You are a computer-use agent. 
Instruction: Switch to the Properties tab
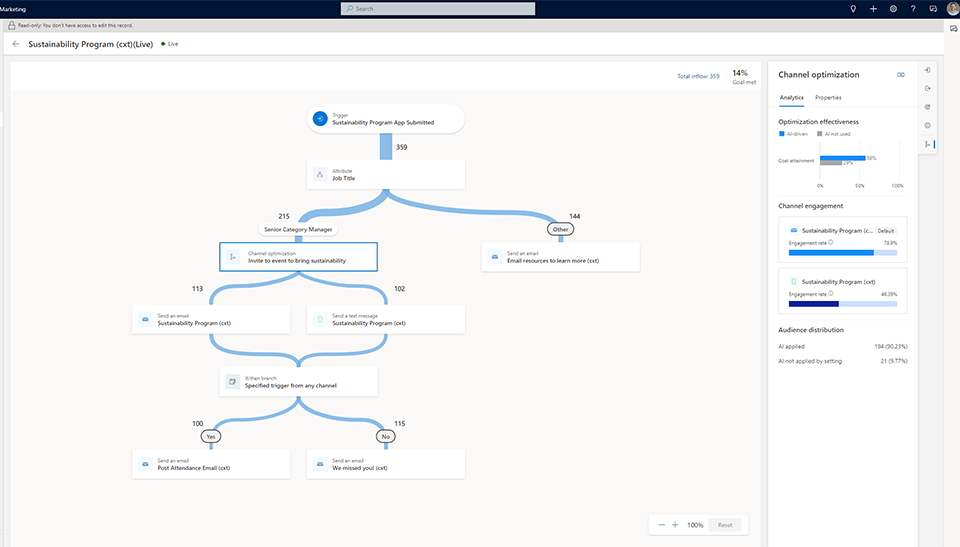[x=828, y=98]
